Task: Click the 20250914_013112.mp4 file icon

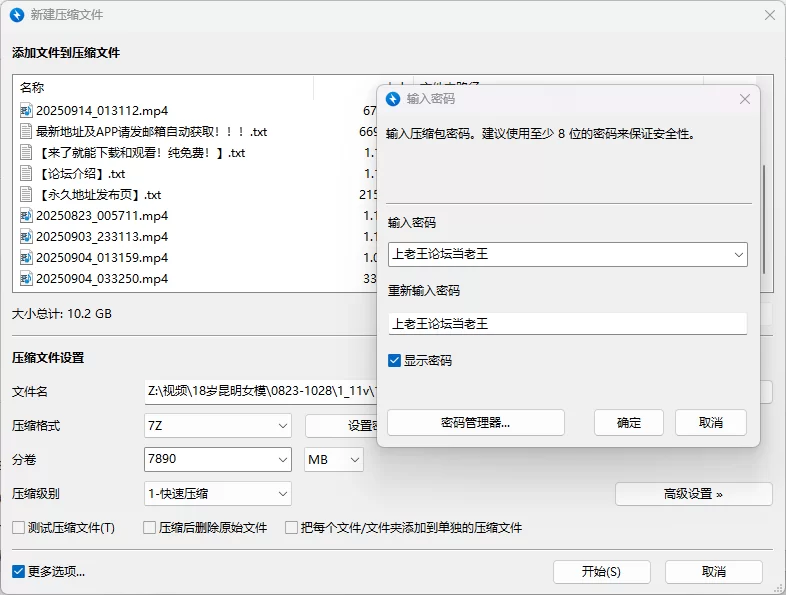Action: click(27, 111)
